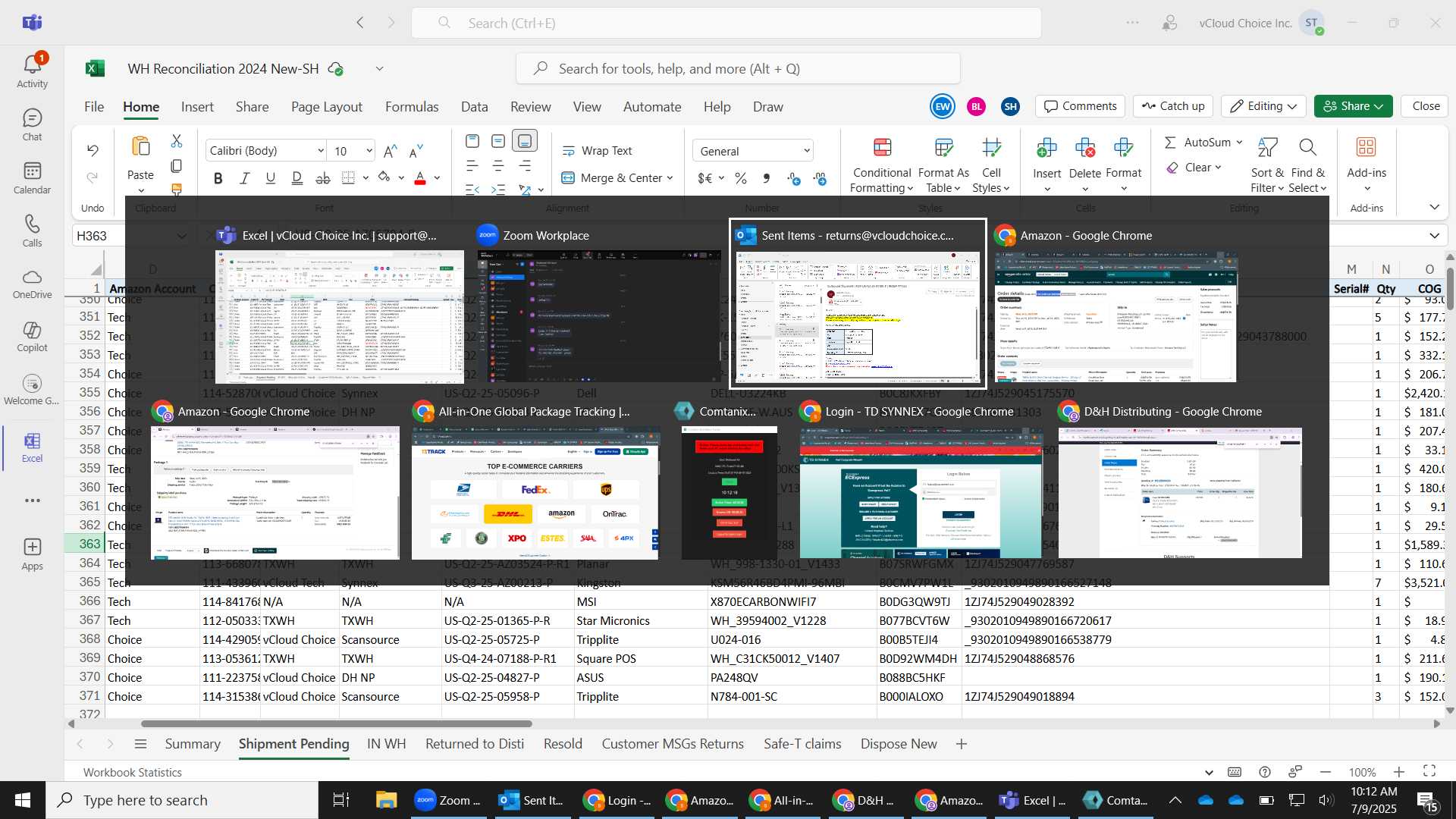Switch to the Summary sheet tab
The width and height of the screenshot is (1456, 819).
coord(193,744)
